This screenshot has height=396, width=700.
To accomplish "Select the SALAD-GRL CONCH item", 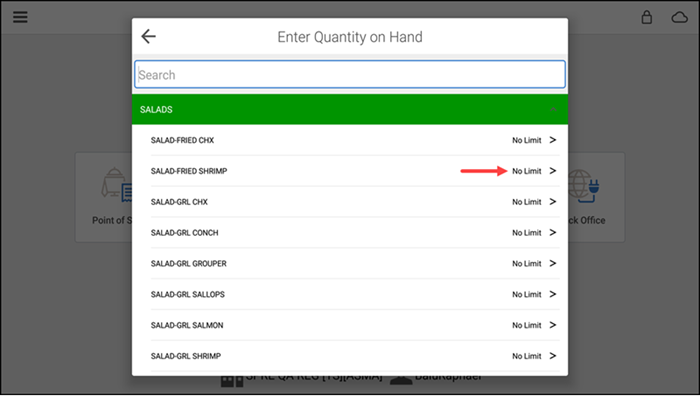I will (355, 233).
